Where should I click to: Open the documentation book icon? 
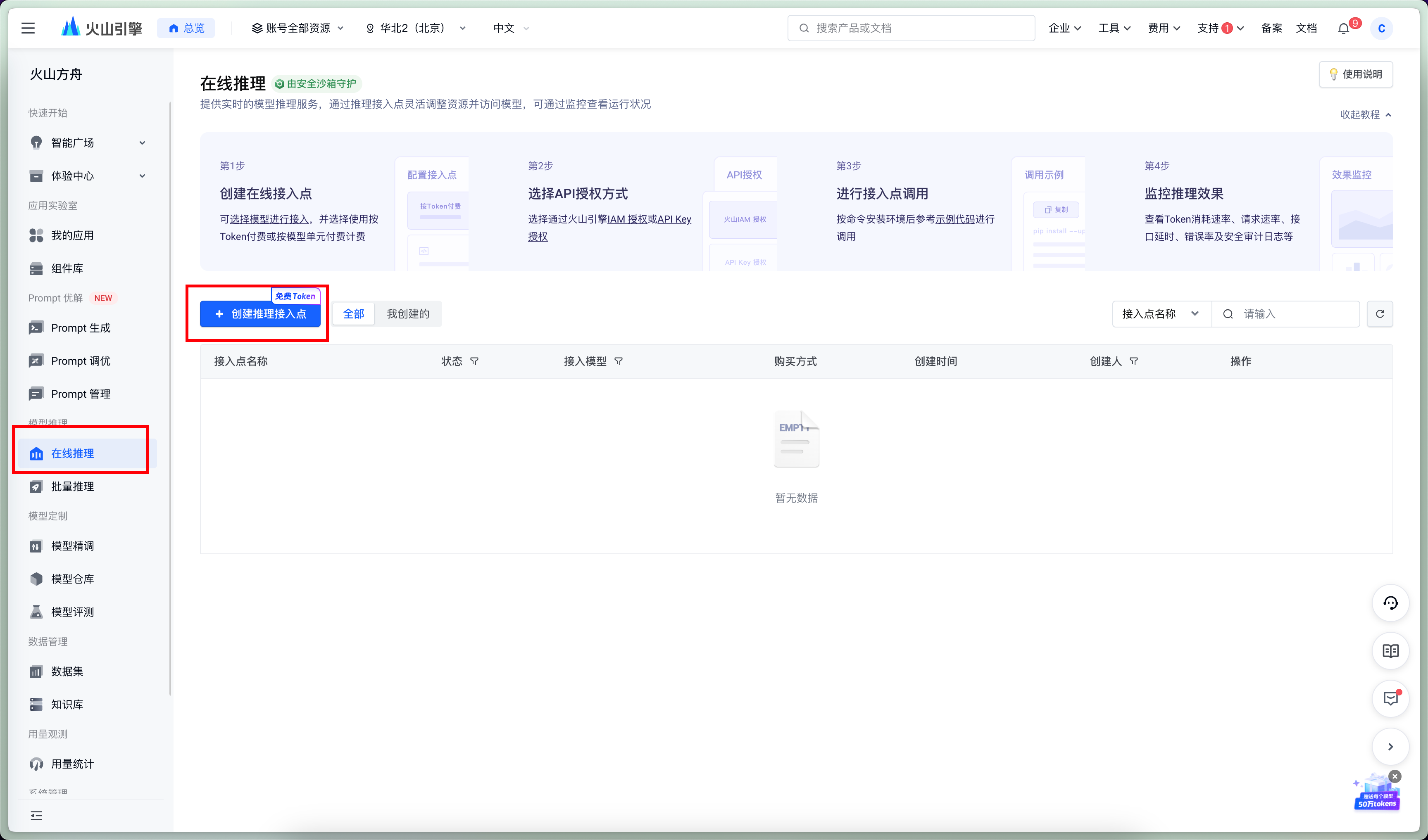[x=1390, y=651]
